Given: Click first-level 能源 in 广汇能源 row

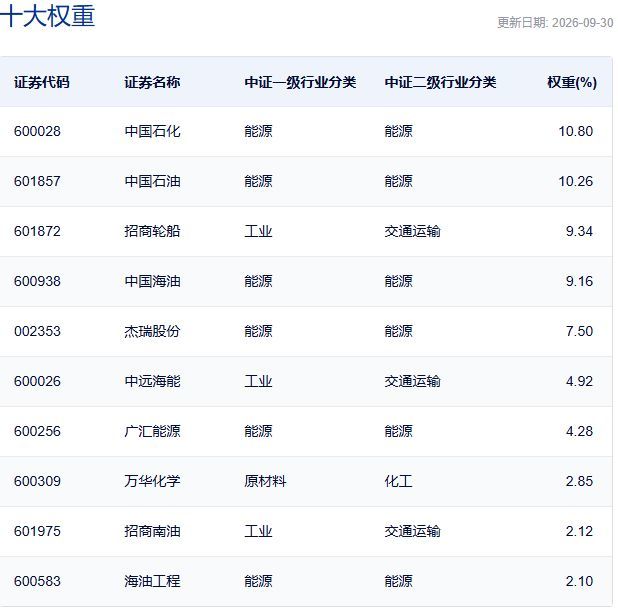Looking at the screenshot, I should pyautogui.click(x=258, y=431).
